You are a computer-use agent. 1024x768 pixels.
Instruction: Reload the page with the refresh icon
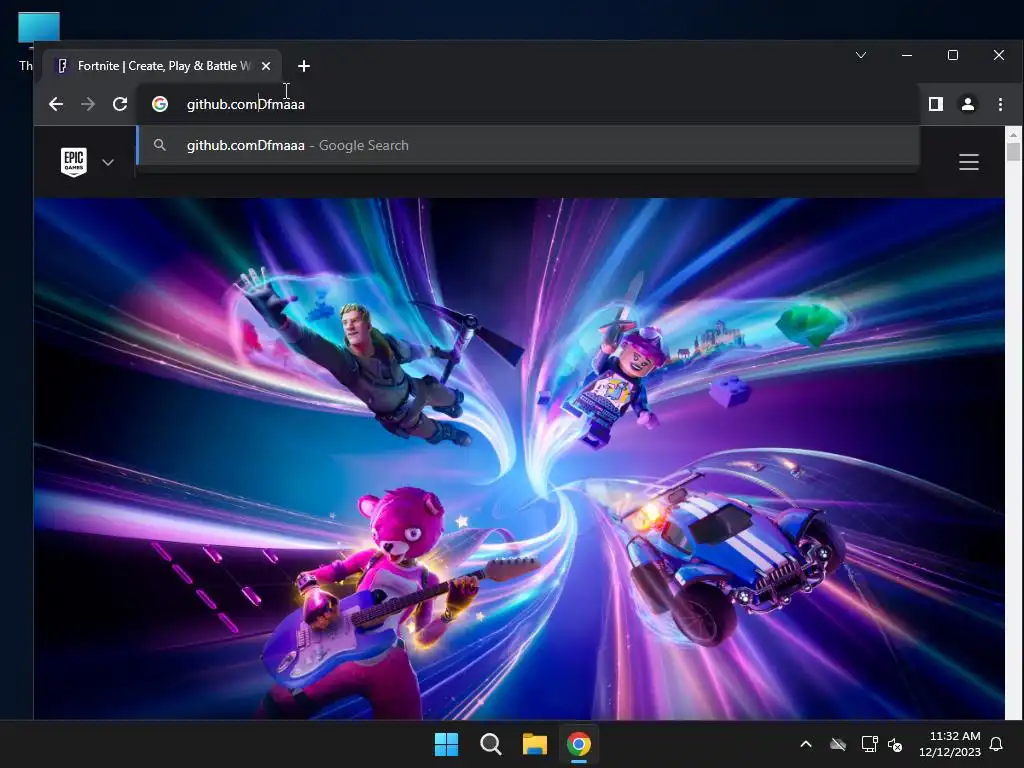click(120, 104)
